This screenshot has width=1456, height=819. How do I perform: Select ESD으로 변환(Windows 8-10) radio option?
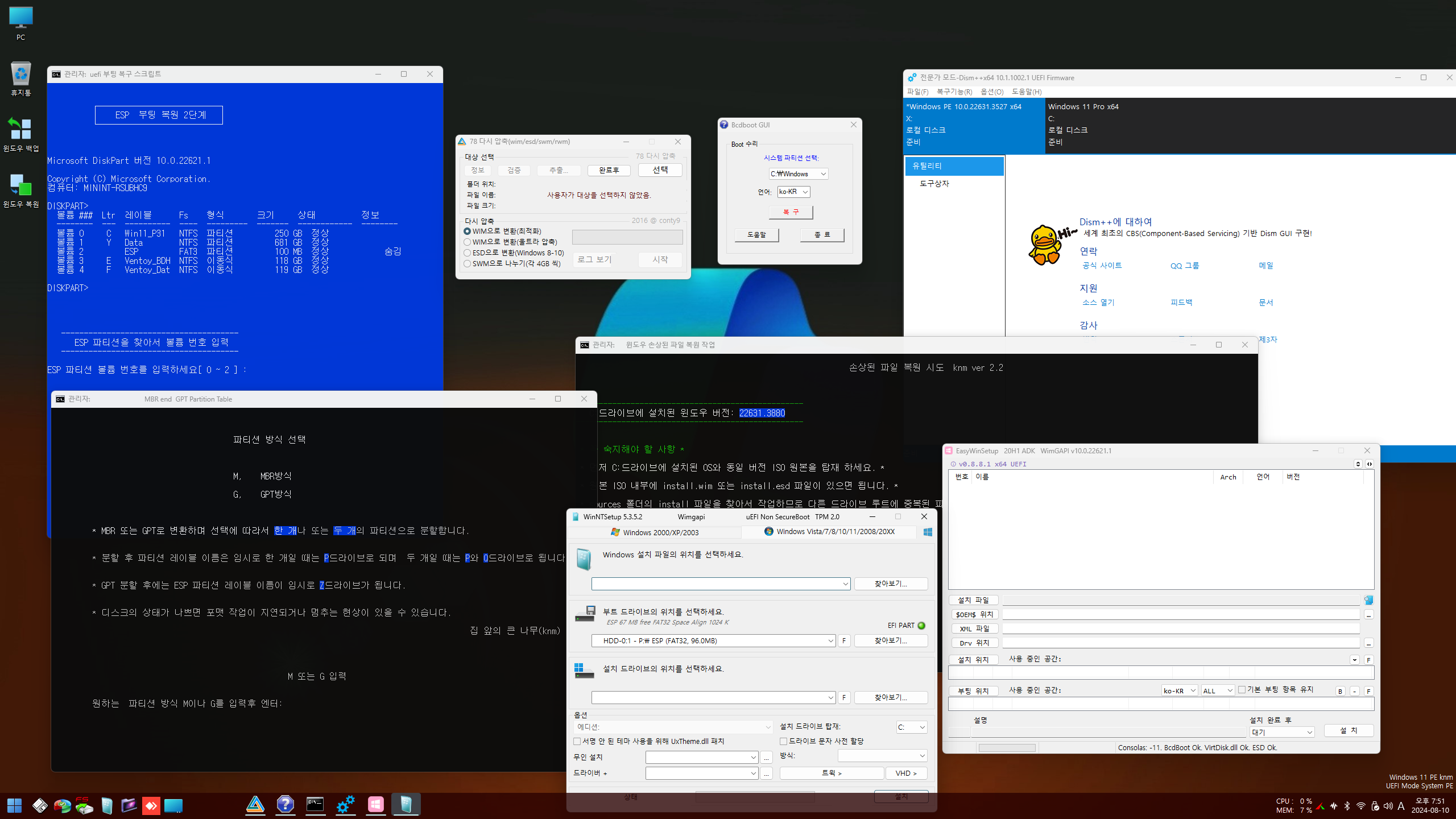pyautogui.click(x=514, y=253)
